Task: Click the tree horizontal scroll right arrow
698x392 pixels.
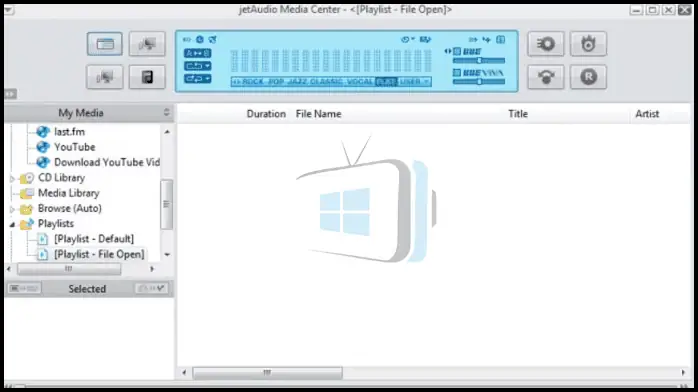Action: click(x=152, y=269)
